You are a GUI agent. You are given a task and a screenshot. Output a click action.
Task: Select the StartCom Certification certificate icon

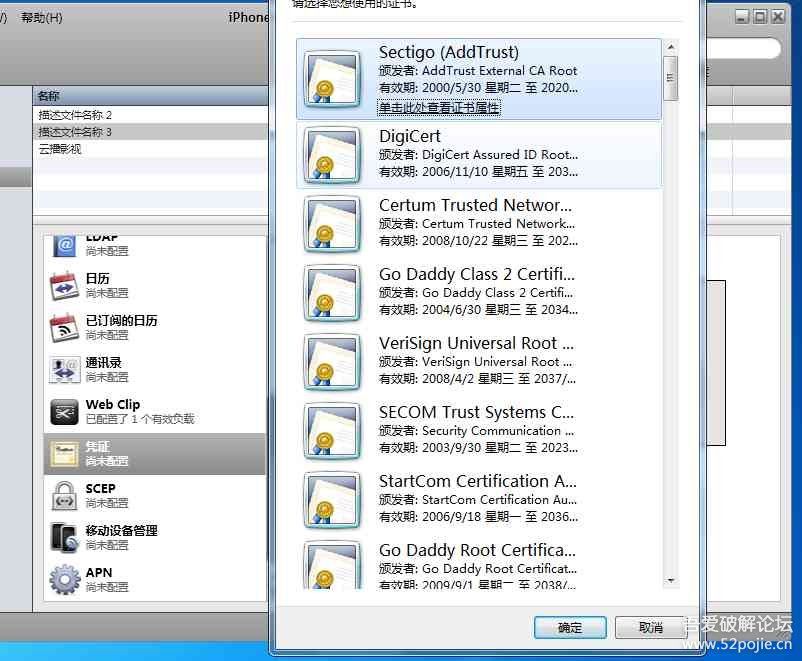[332, 500]
